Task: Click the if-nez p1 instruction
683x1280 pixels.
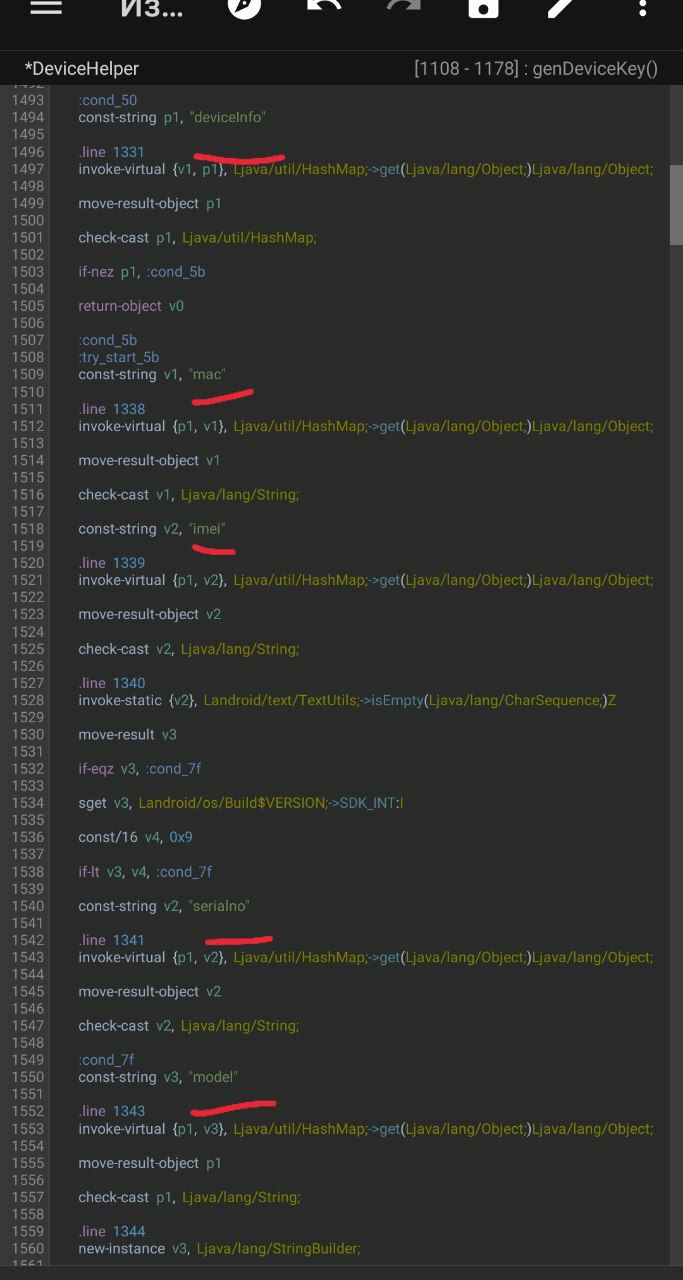Action: (142, 271)
